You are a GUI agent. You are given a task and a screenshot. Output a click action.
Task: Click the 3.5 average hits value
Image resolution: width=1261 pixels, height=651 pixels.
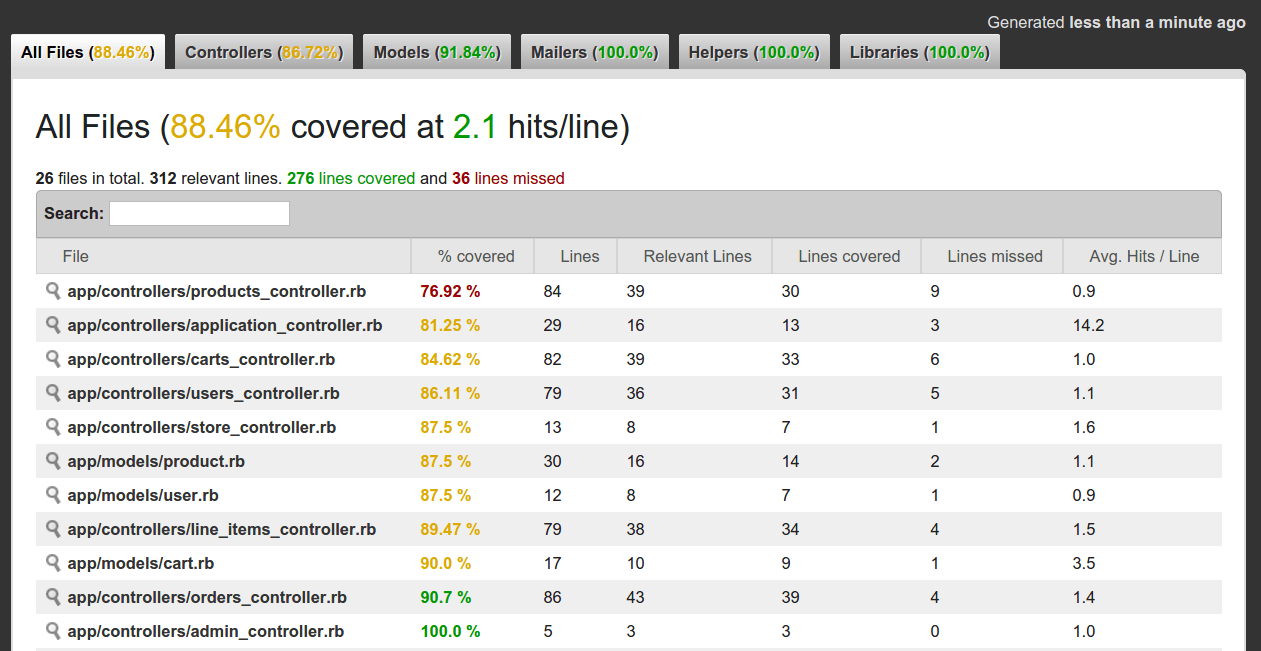(x=1084, y=563)
